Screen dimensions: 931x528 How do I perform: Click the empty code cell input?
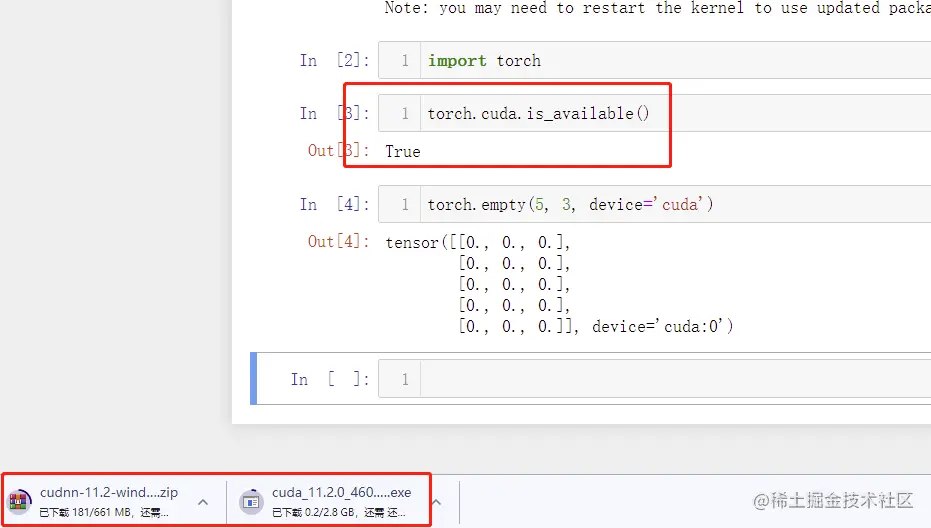[675, 379]
